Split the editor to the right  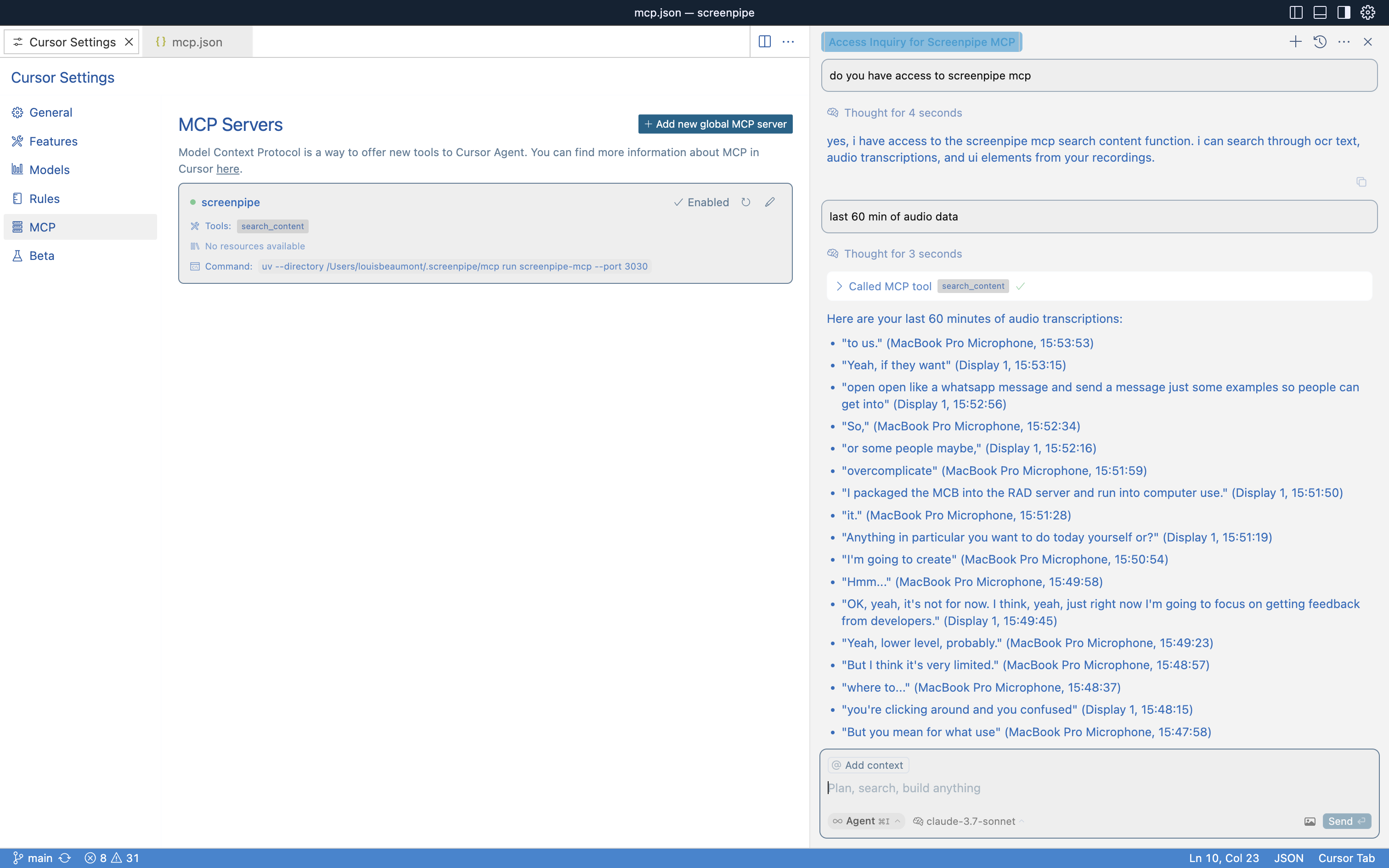click(764, 42)
